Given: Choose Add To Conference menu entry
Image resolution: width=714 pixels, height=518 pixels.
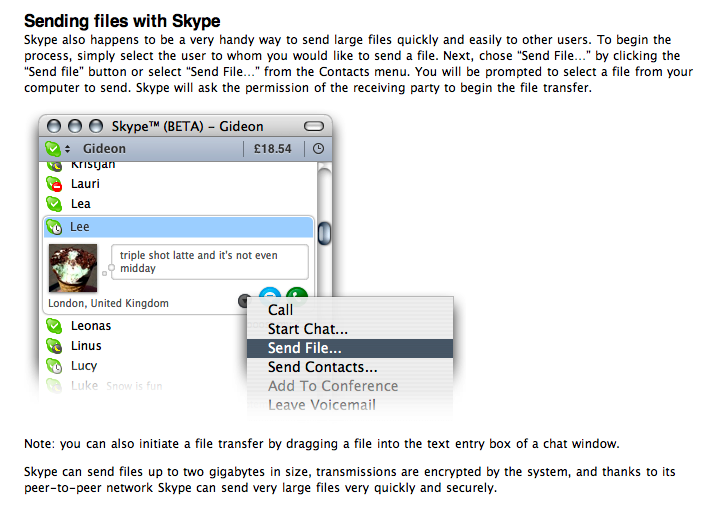Looking at the screenshot, I should click(x=350, y=386).
